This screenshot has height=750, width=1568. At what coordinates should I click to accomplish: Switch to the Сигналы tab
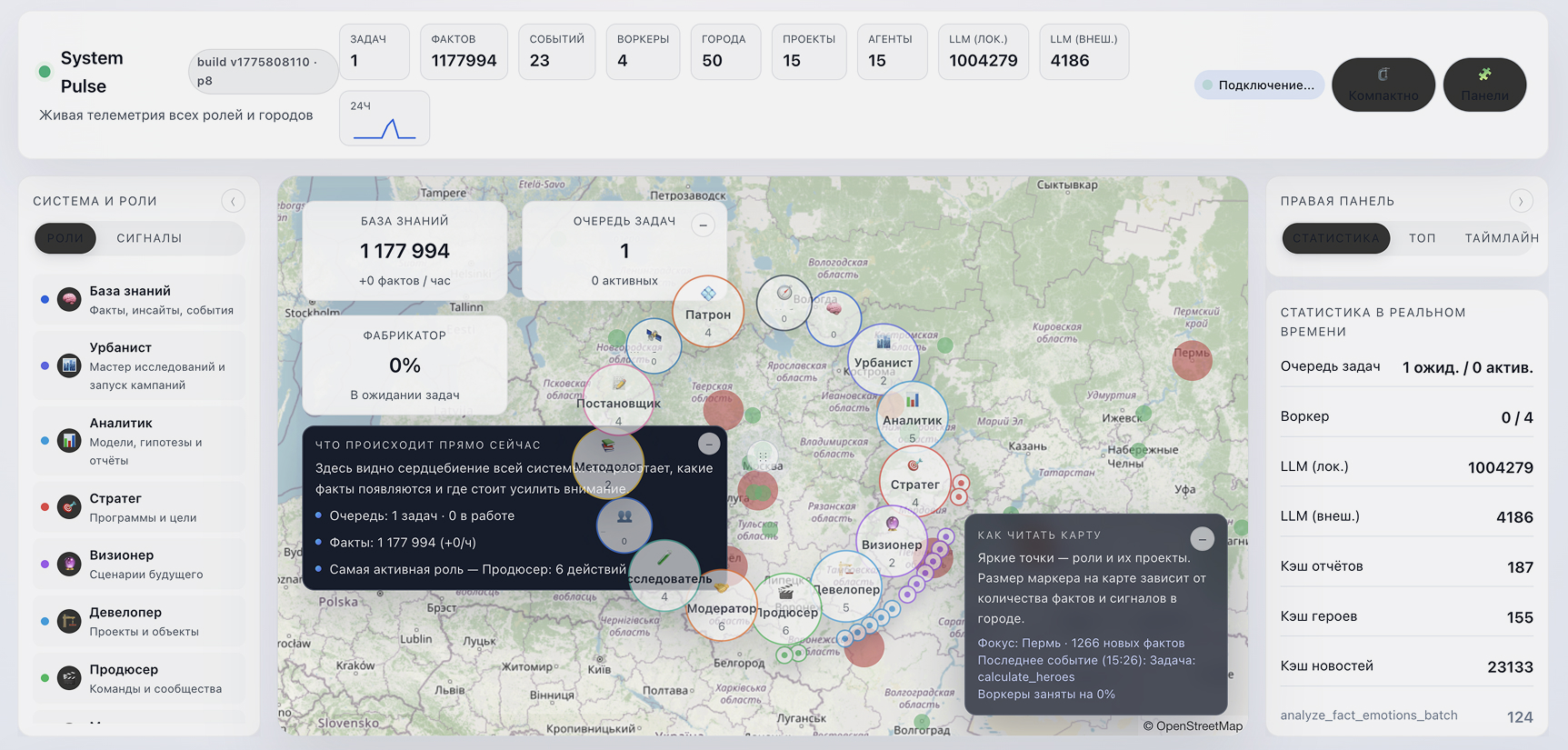[x=149, y=238]
